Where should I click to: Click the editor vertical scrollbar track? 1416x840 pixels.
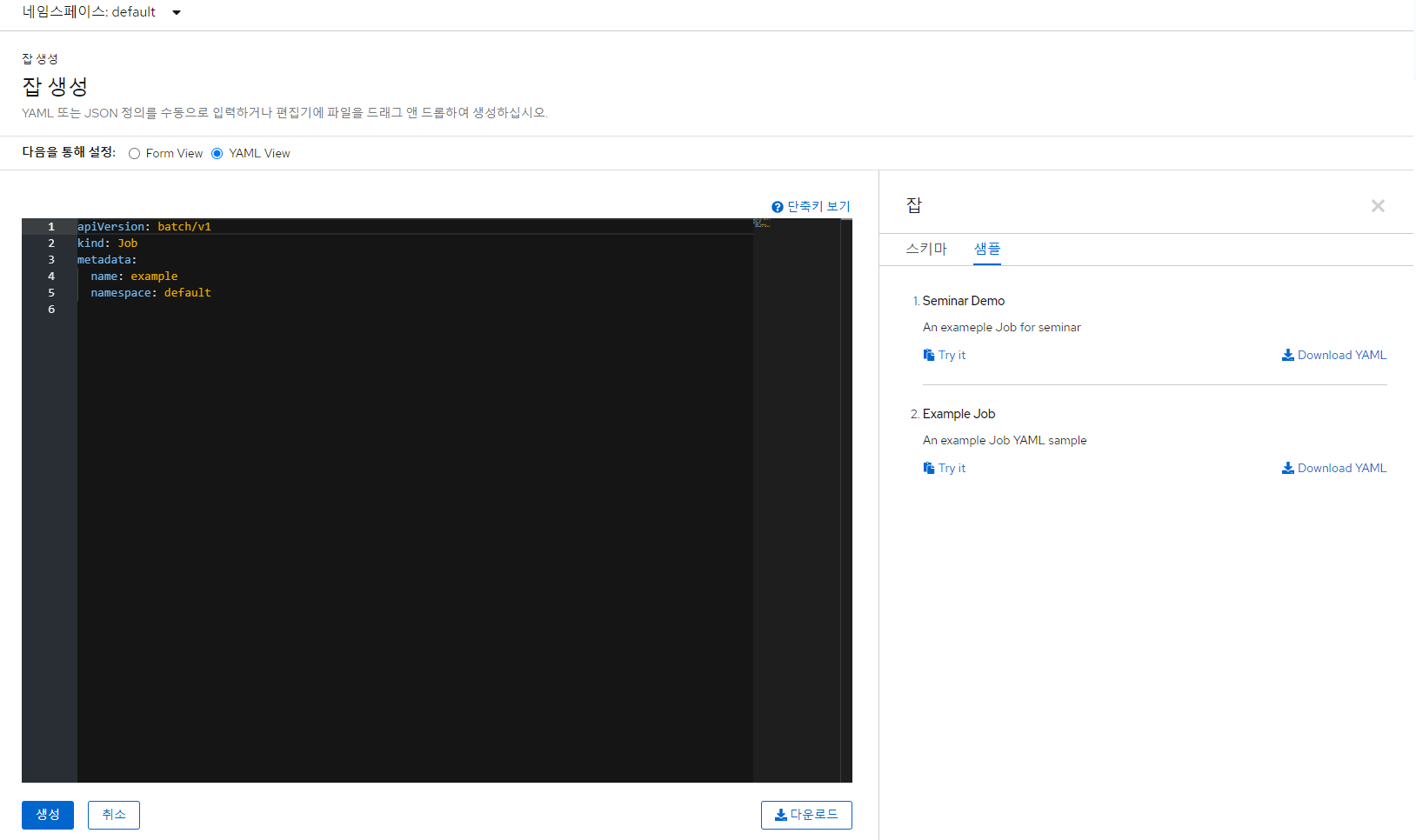point(845,500)
